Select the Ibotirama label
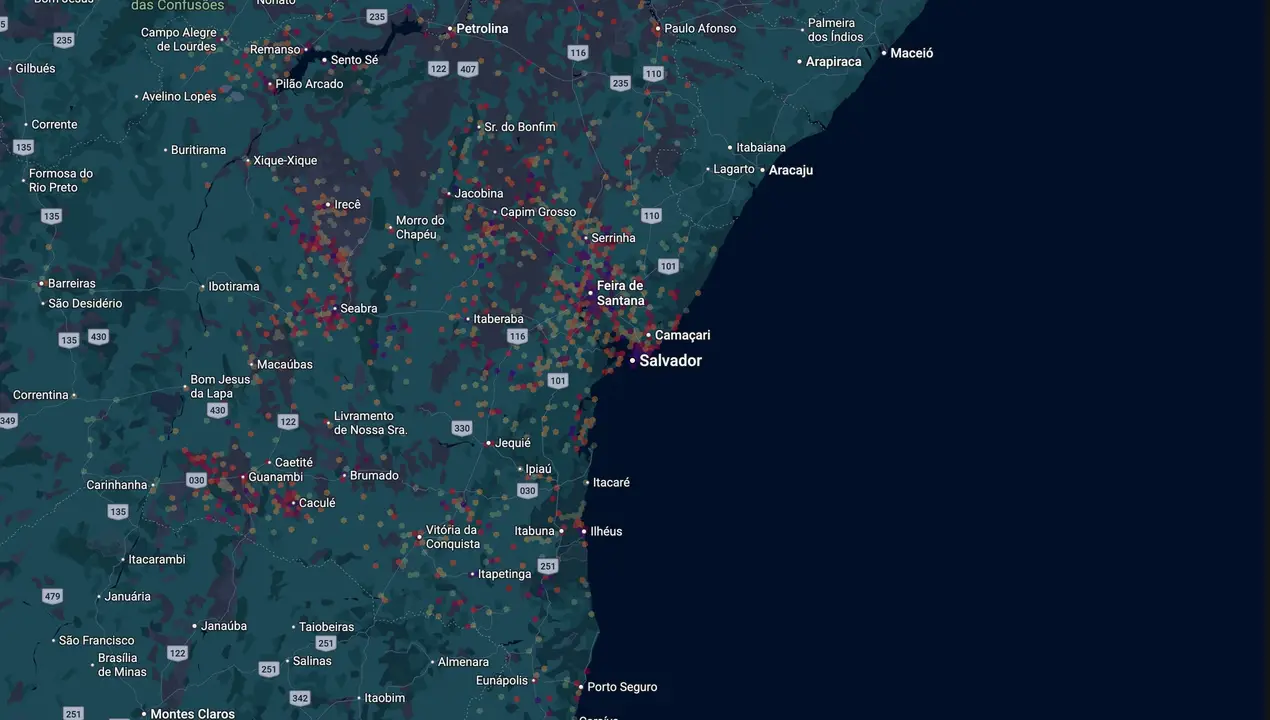This screenshot has height=720, width=1270. (233, 286)
